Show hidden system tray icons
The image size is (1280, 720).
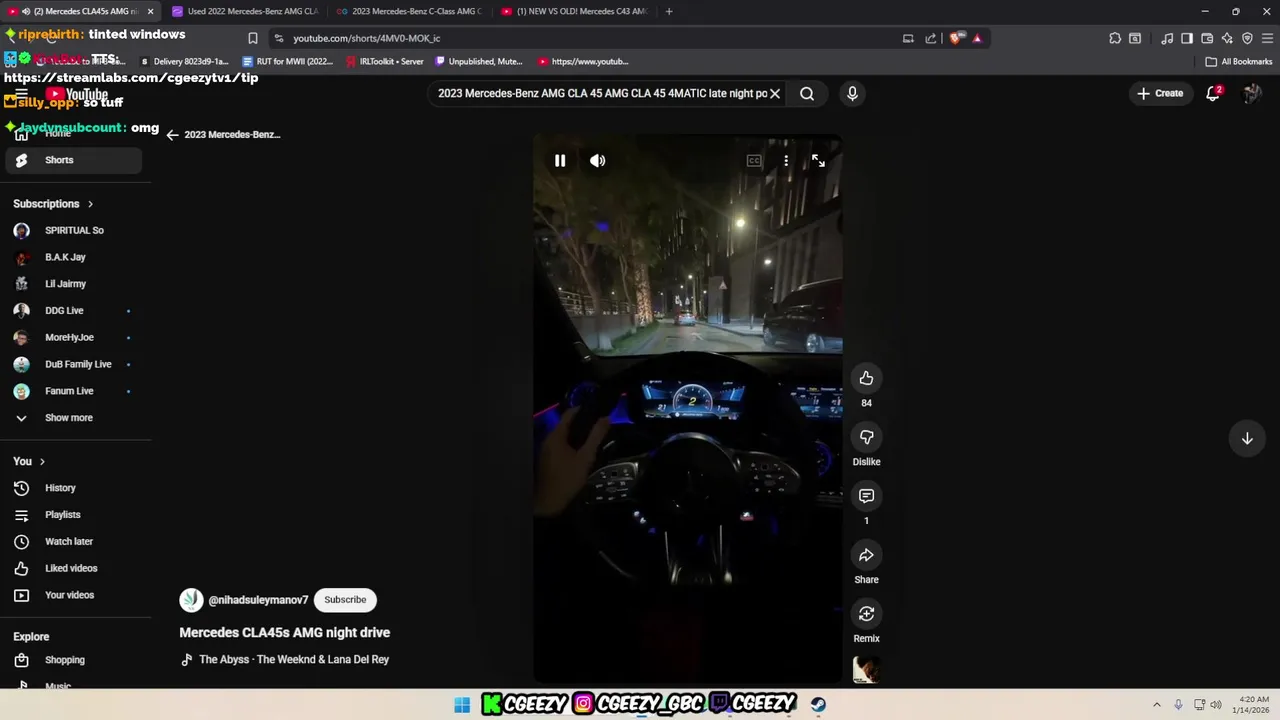click(x=1157, y=705)
